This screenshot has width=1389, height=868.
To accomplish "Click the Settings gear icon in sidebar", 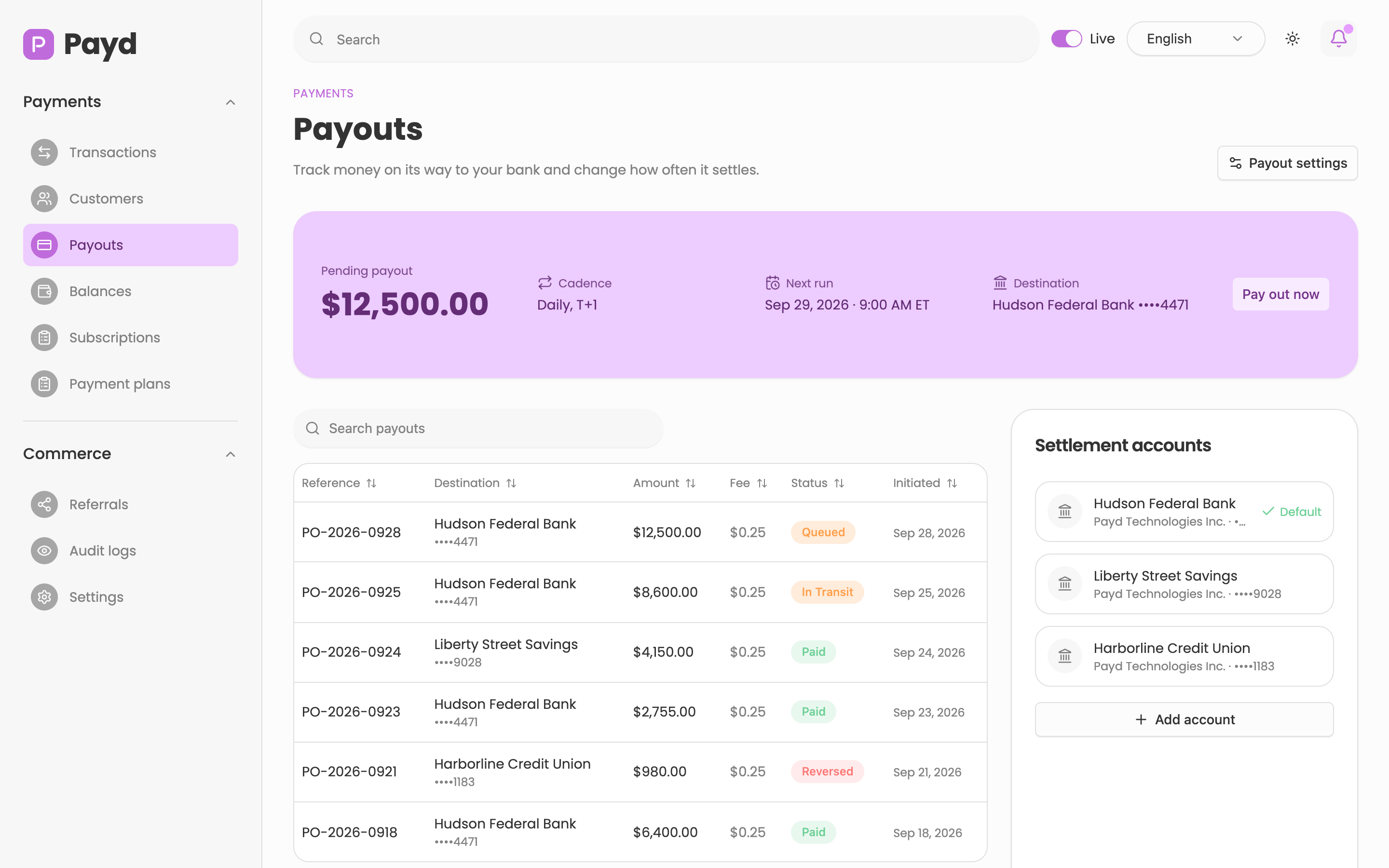I will pos(44,597).
